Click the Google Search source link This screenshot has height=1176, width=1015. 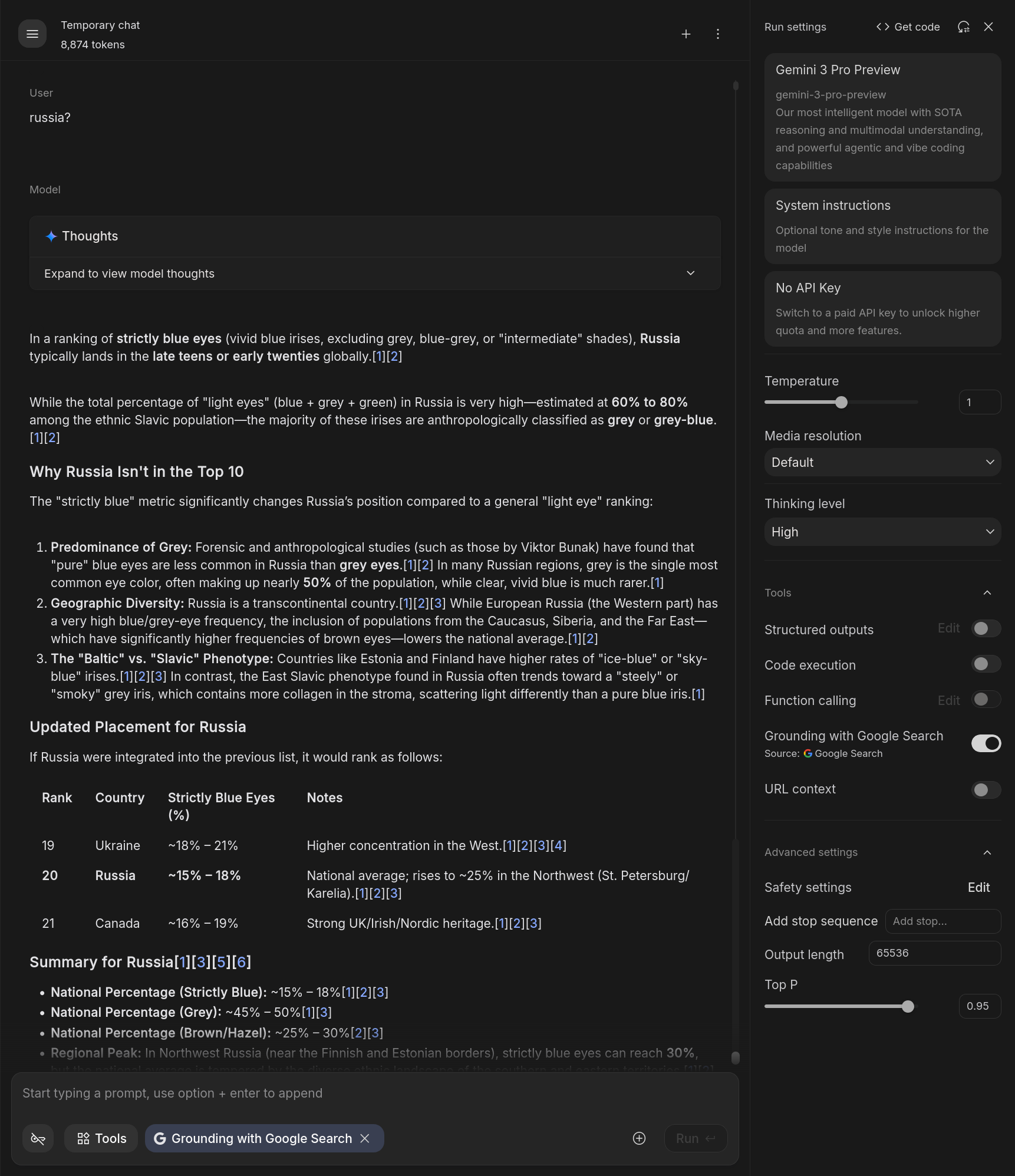tap(843, 754)
